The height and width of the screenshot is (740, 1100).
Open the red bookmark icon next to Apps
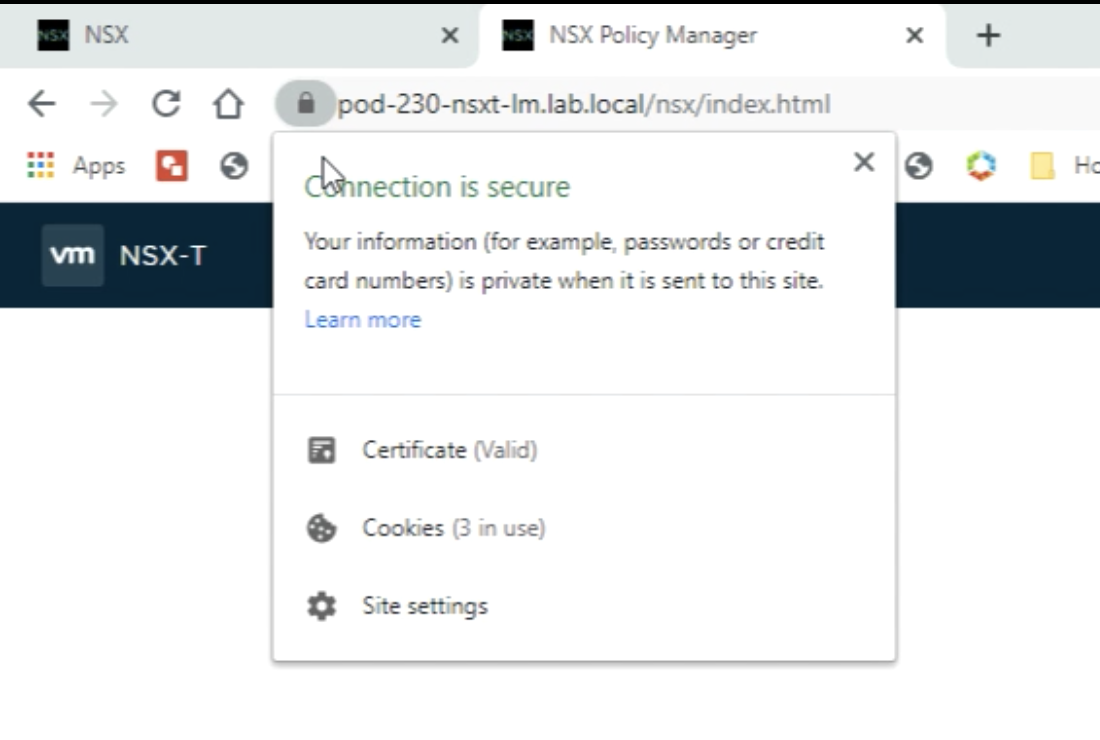click(x=172, y=166)
